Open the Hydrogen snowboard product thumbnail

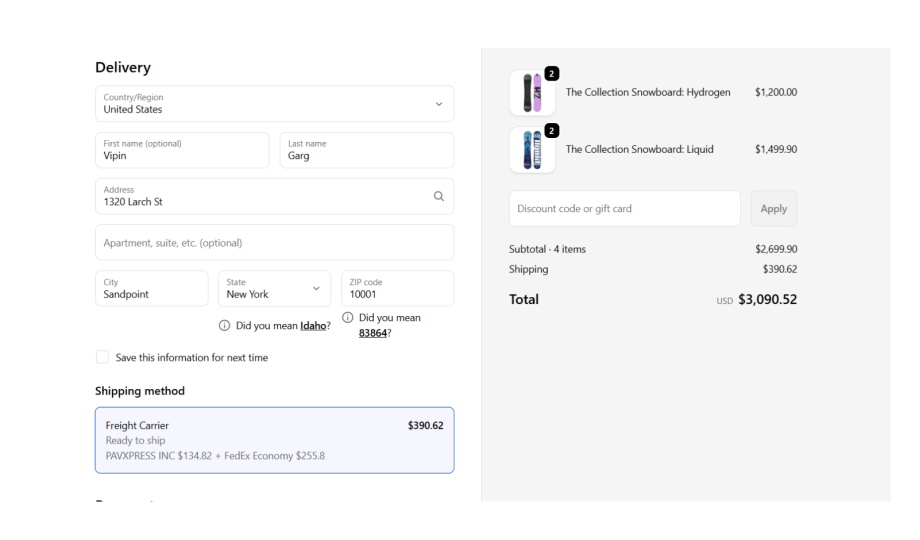click(x=532, y=93)
